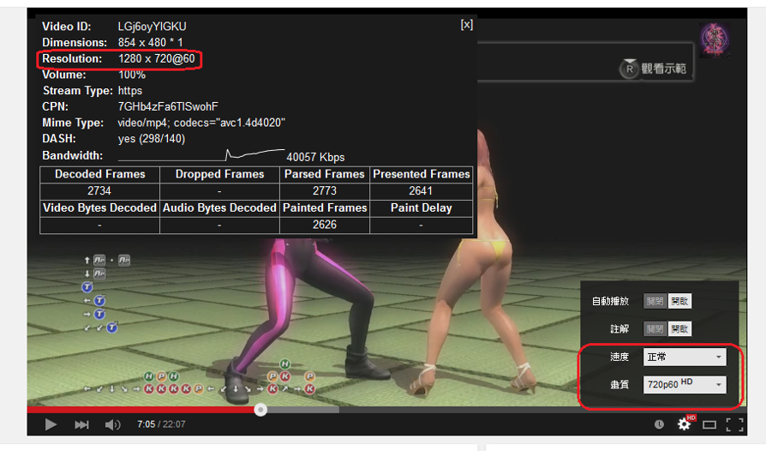Click the Parsed Frames value 2773
766x451 pixels.
[x=324, y=191]
